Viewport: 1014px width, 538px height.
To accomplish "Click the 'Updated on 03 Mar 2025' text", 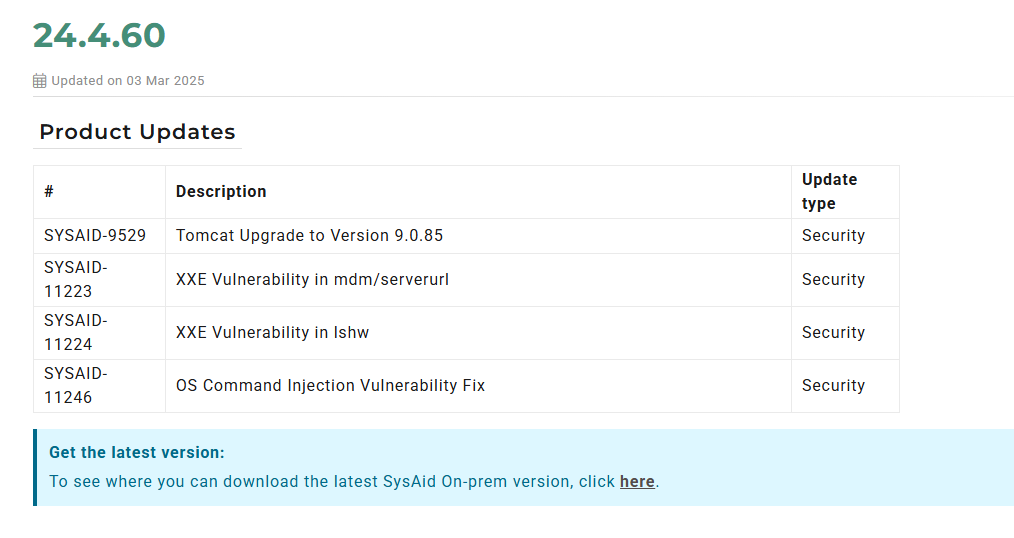I will (x=128, y=81).
